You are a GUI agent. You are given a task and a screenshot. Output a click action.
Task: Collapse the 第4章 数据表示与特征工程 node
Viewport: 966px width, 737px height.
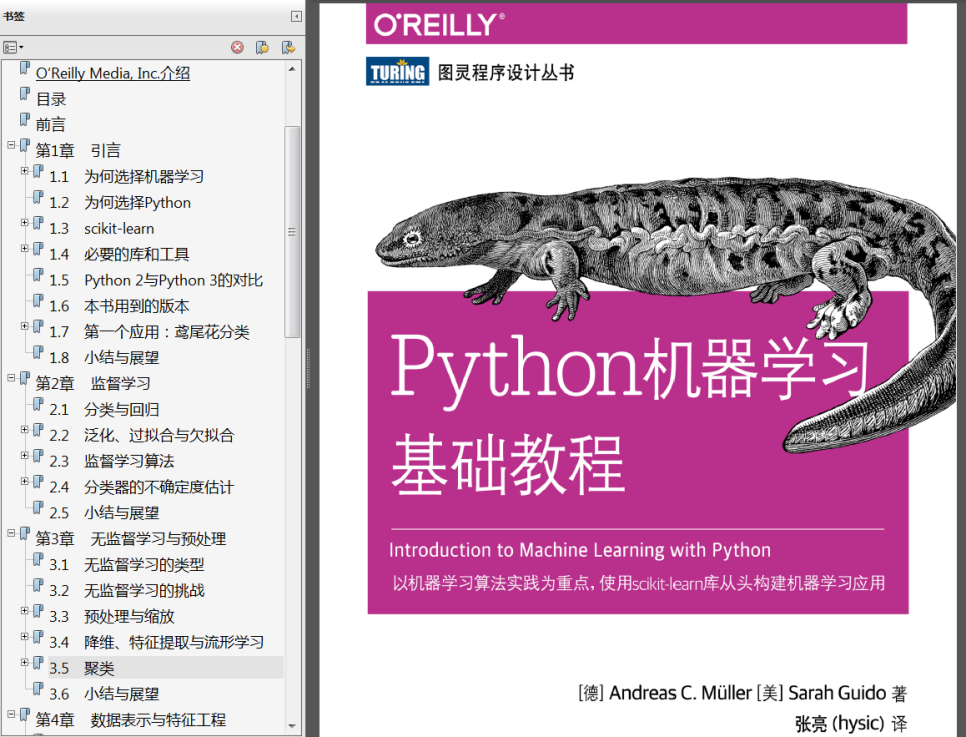[x=11, y=715]
